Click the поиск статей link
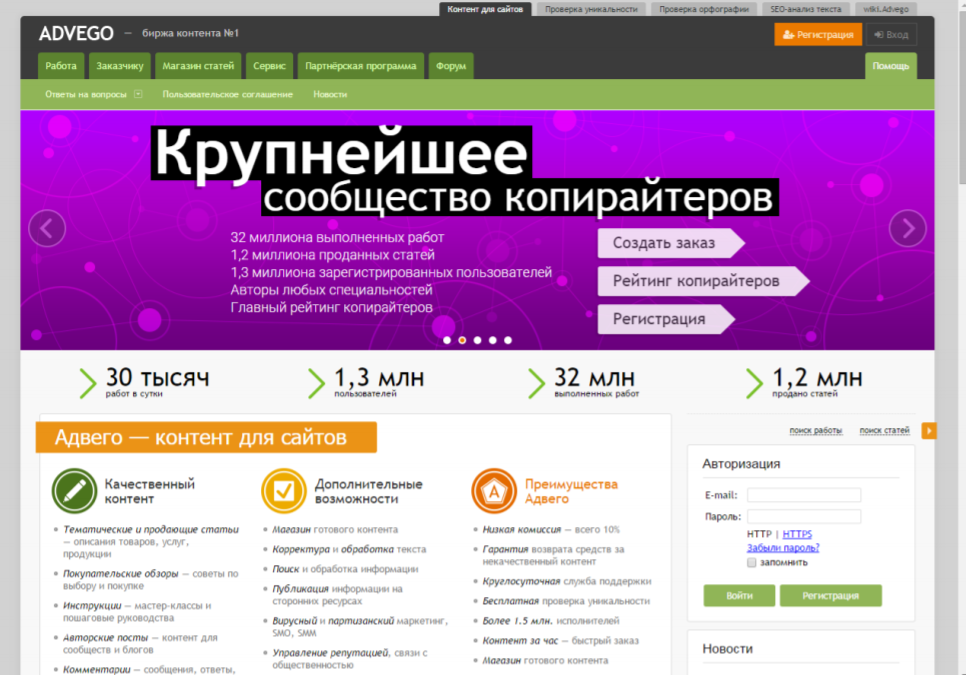The width and height of the screenshot is (966, 675). (884, 430)
